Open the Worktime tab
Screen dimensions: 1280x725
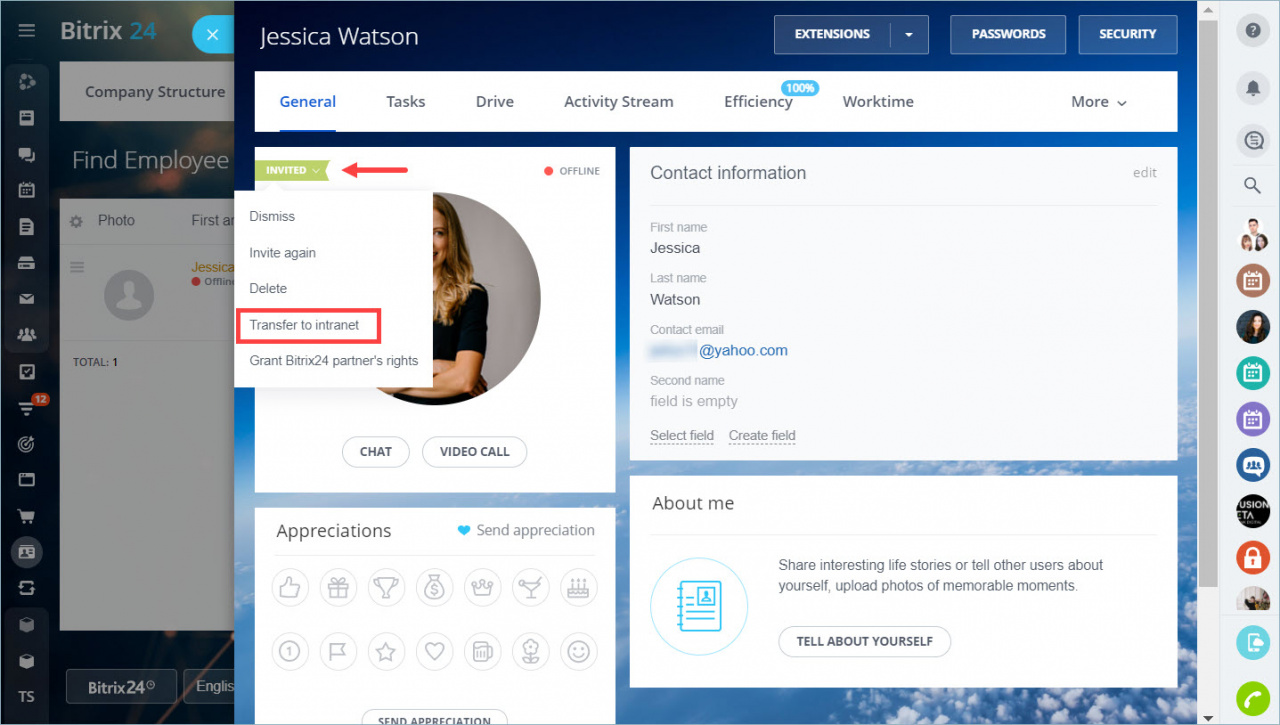click(878, 102)
